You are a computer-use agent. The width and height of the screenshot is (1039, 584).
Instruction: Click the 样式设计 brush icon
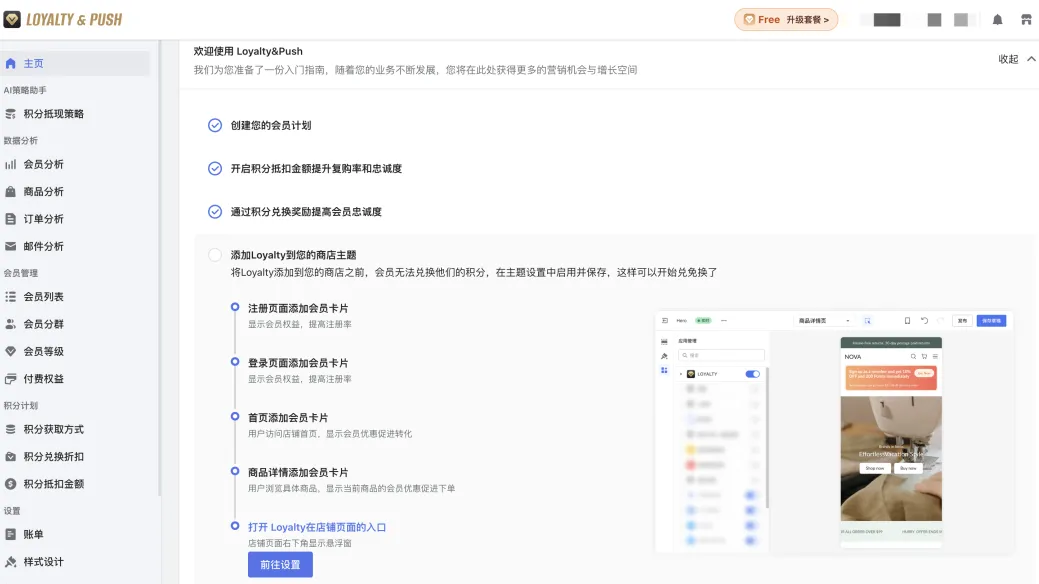11,562
